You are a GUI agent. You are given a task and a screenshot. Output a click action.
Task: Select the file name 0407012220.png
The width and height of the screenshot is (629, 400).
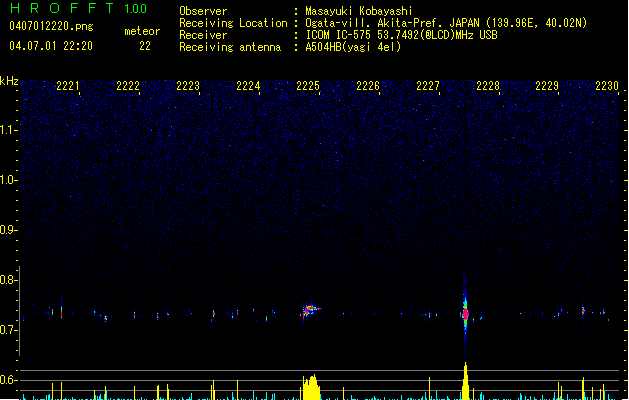[x=51, y=26]
